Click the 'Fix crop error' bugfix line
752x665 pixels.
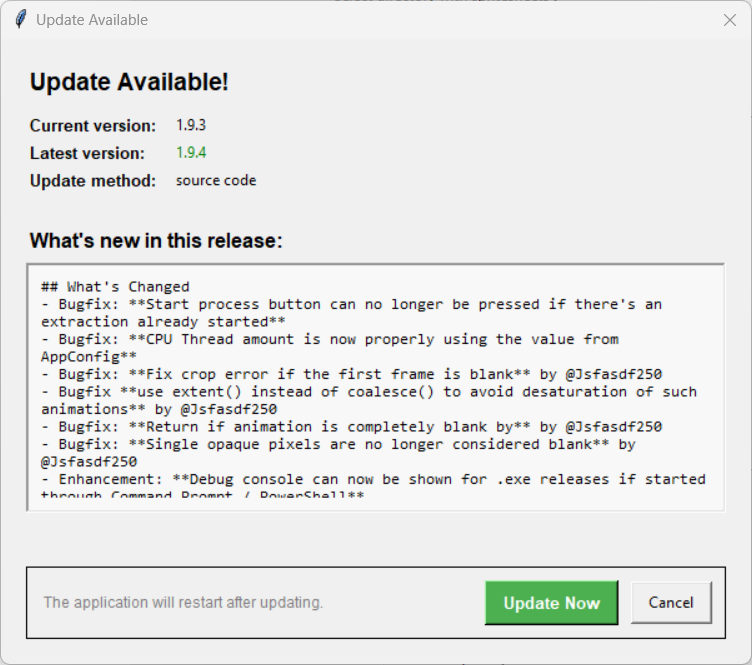352,374
